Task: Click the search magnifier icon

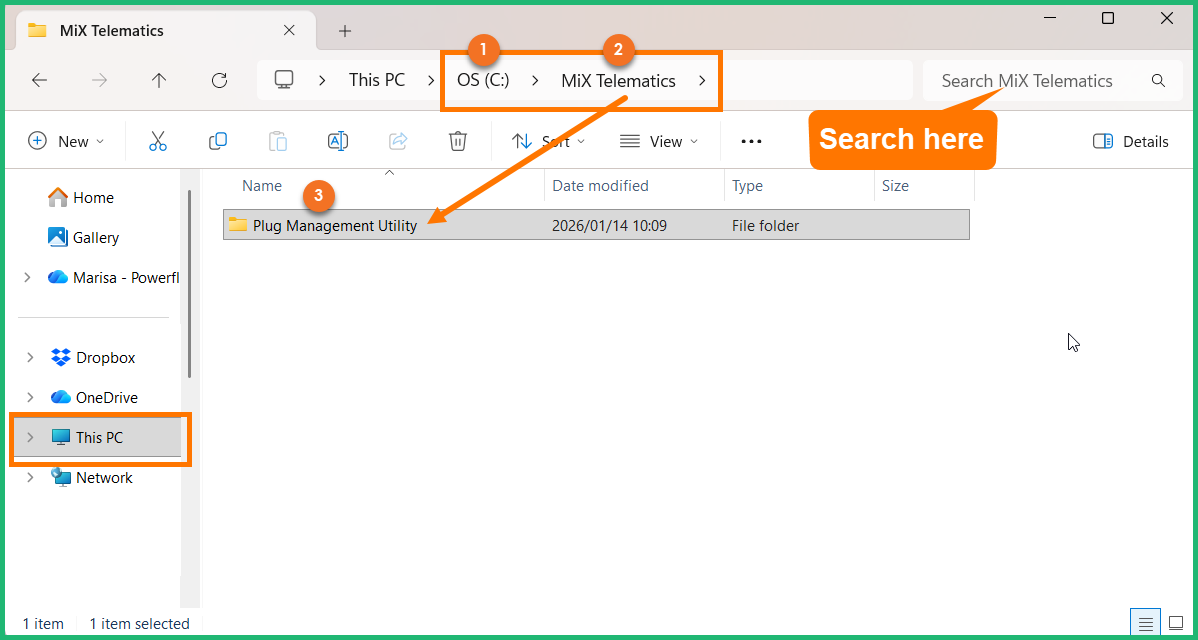Action: click(1158, 80)
